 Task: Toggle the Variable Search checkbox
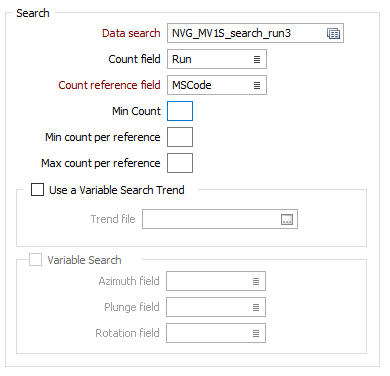point(35,260)
